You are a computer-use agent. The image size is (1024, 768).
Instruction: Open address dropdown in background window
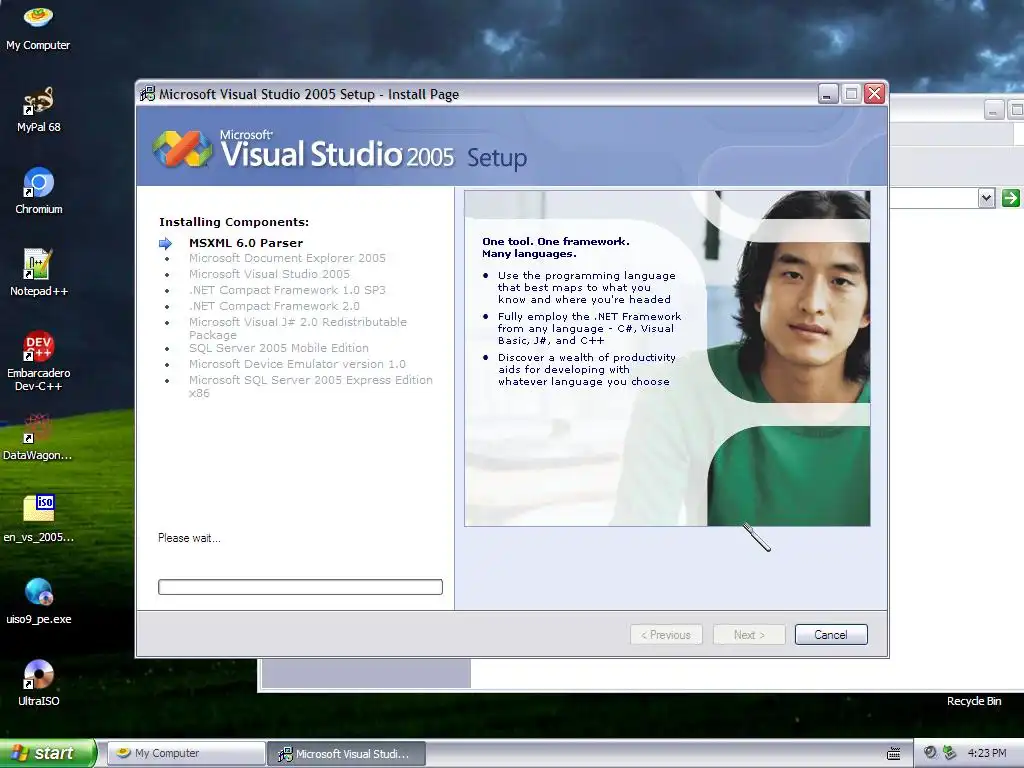click(x=986, y=197)
